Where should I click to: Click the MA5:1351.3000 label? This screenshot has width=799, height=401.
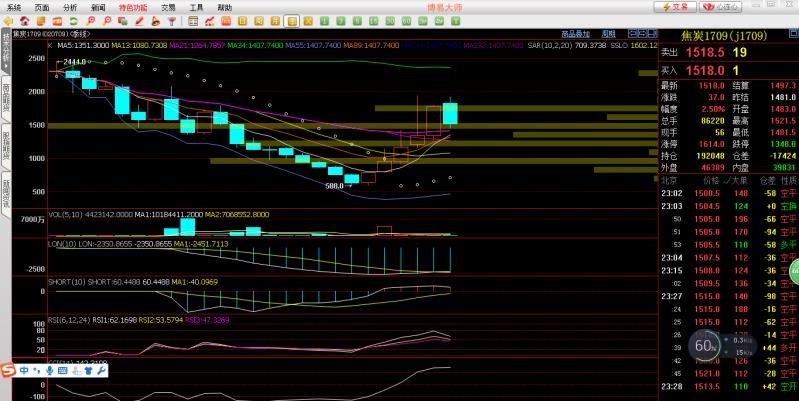[84, 45]
